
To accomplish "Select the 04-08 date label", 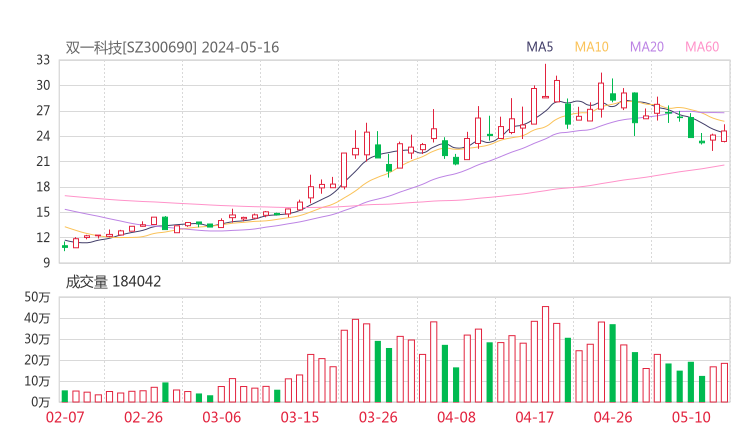I will coord(456,417).
